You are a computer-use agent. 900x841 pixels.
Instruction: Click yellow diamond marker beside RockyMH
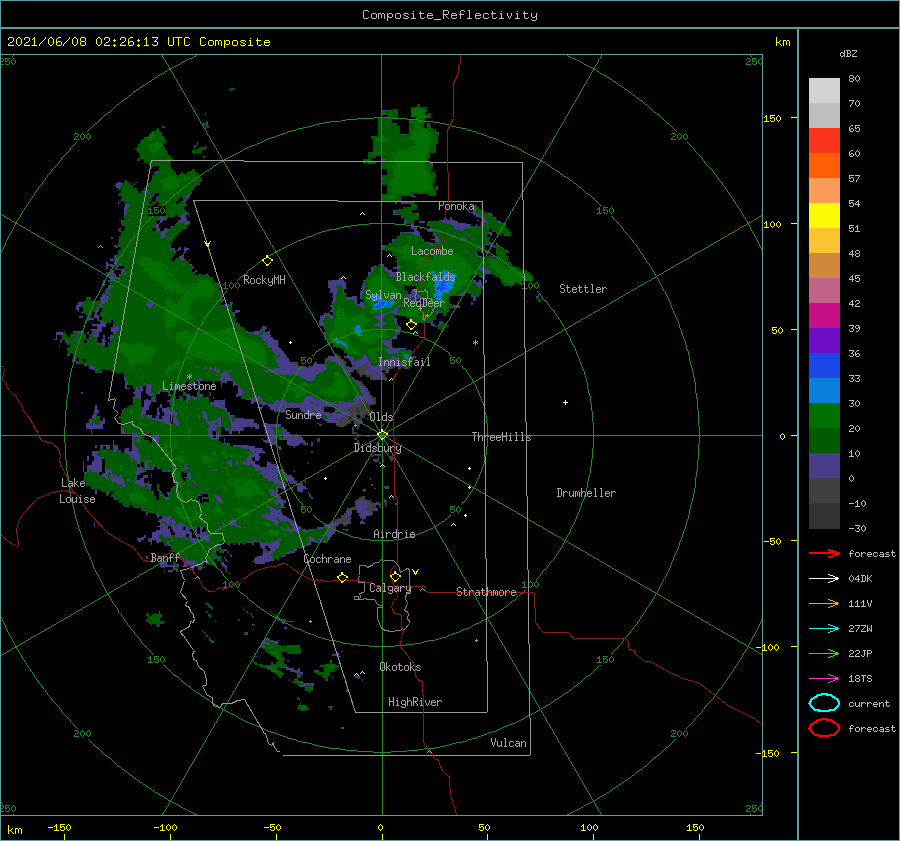click(x=267, y=261)
